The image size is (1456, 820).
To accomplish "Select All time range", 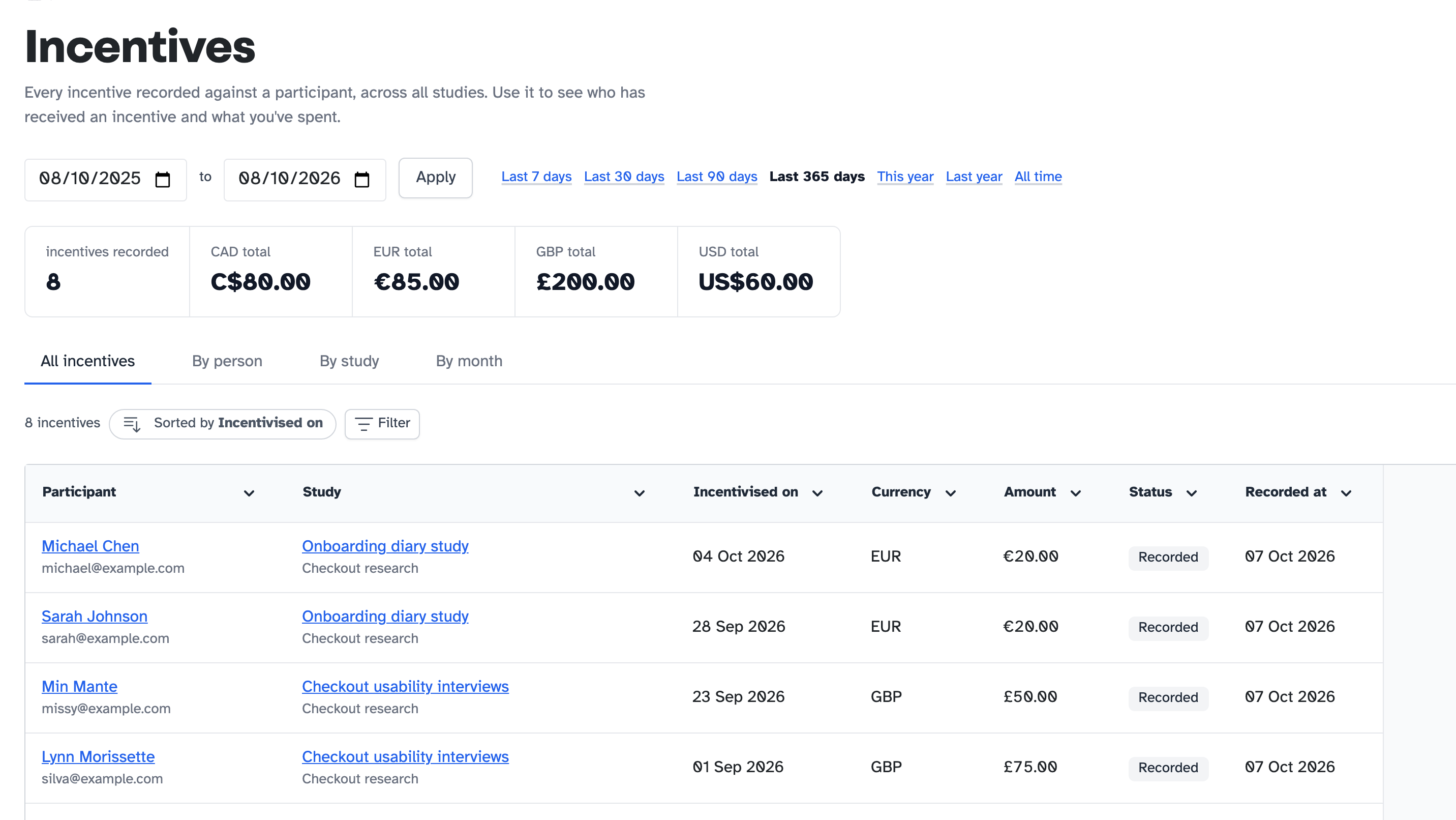I will click(x=1038, y=177).
